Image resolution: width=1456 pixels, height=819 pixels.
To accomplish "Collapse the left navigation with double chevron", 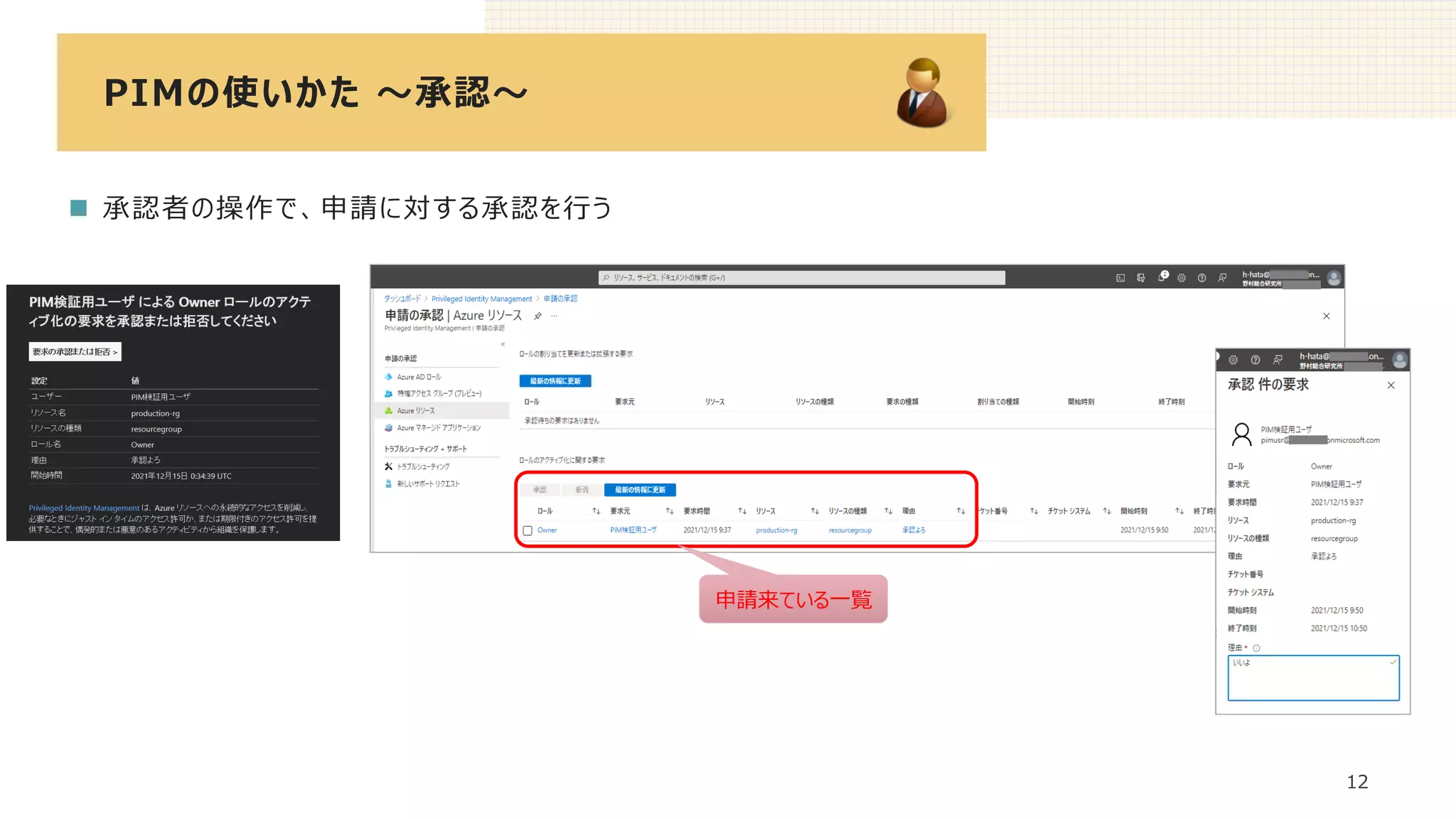I will (x=503, y=344).
